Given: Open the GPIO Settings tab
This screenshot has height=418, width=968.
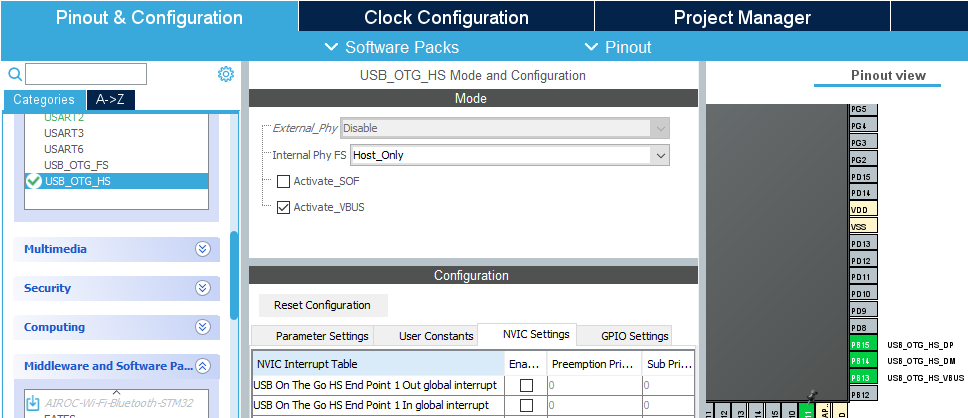Looking at the screenshot, I should 635,336.
